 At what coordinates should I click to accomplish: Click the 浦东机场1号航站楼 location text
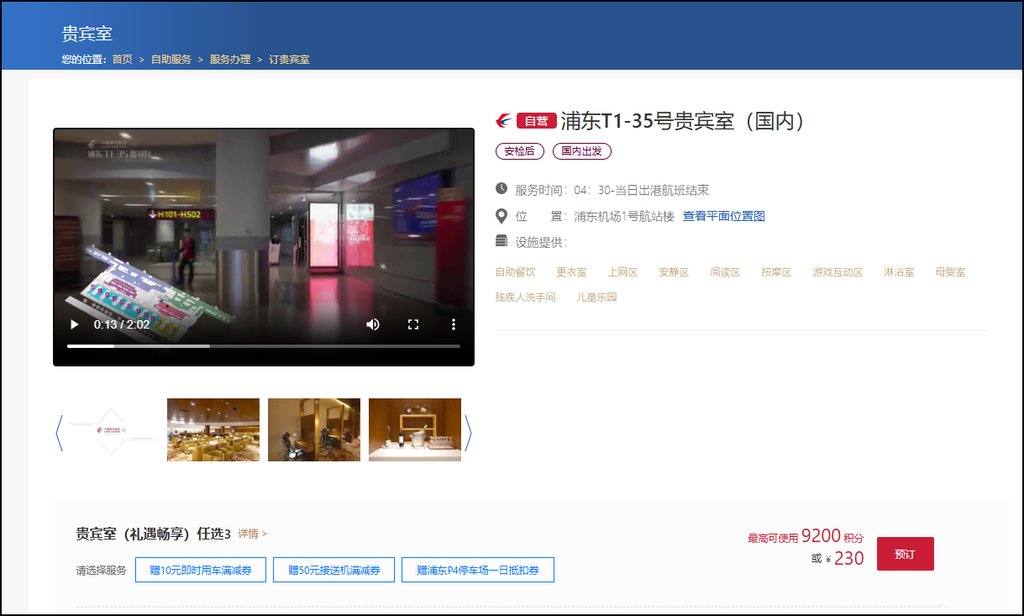point(624,216)
